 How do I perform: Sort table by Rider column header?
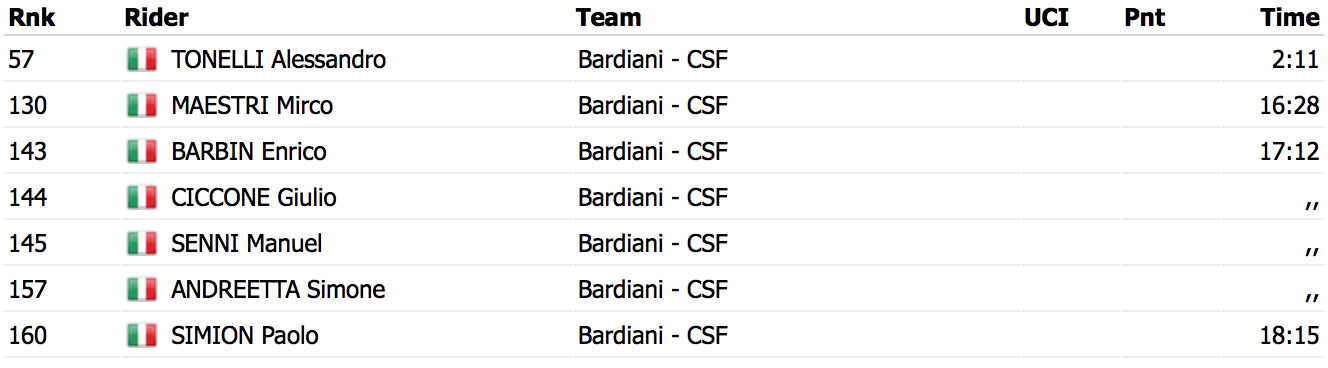156,17
